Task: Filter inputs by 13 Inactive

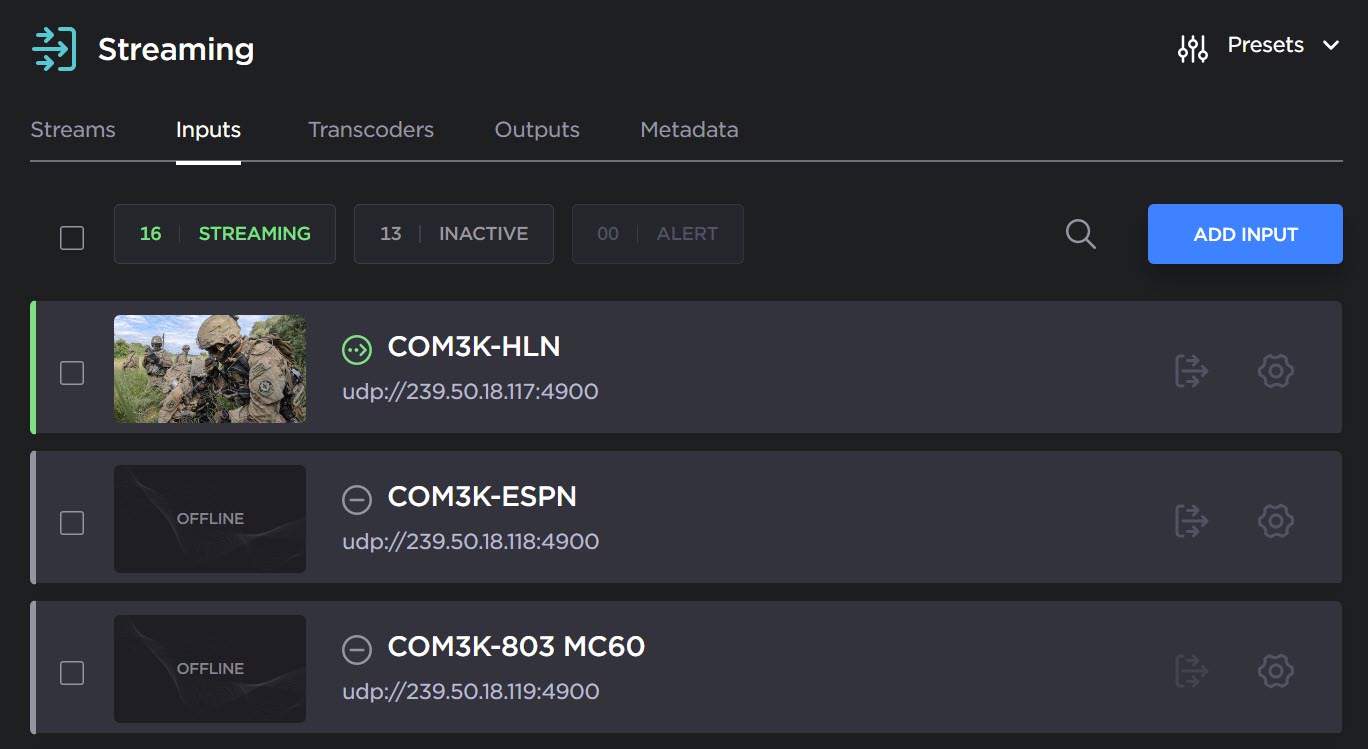Action: click(x=454, y=234)
